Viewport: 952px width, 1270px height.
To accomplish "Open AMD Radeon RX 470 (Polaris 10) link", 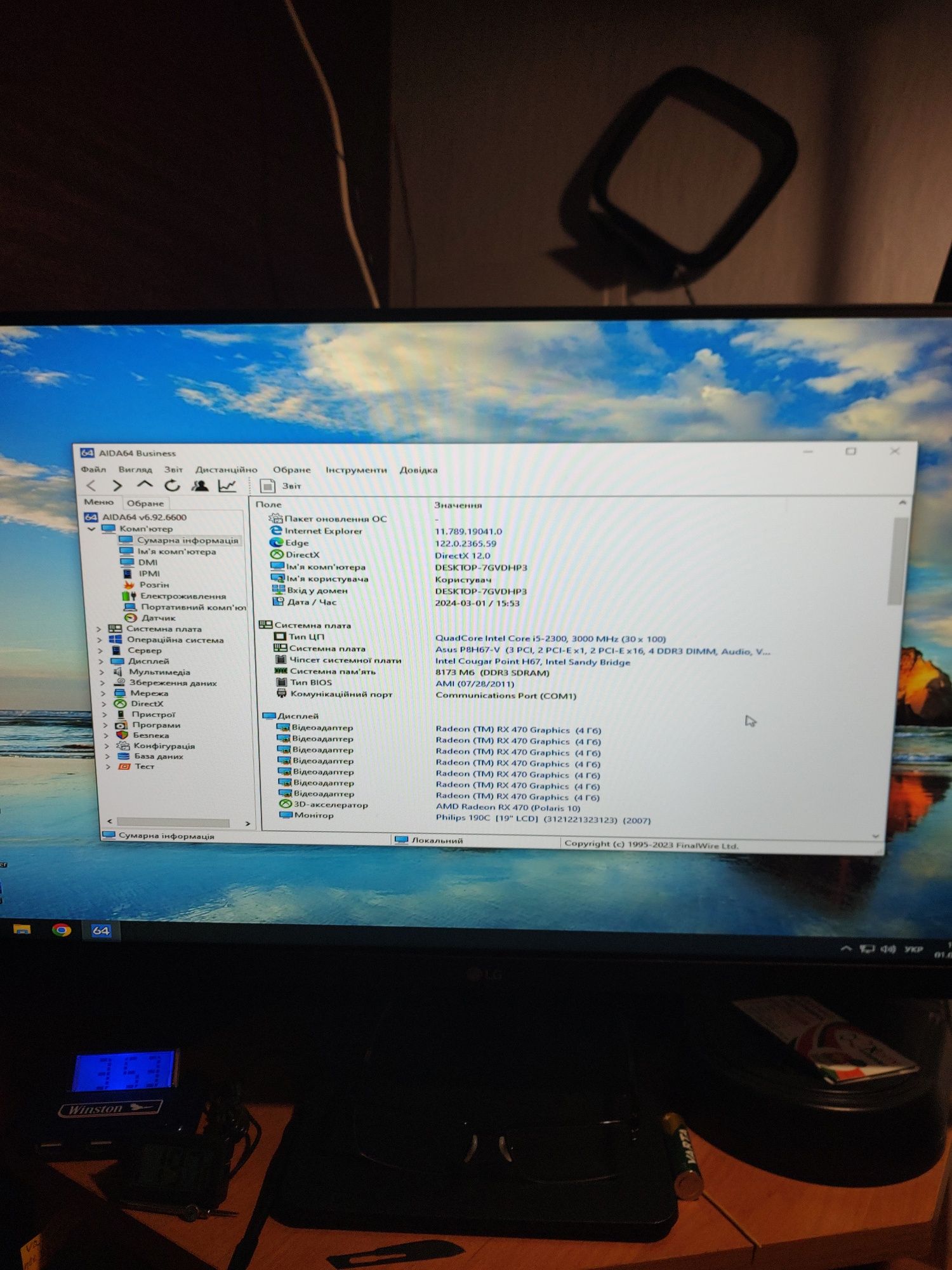I will 508,808.
